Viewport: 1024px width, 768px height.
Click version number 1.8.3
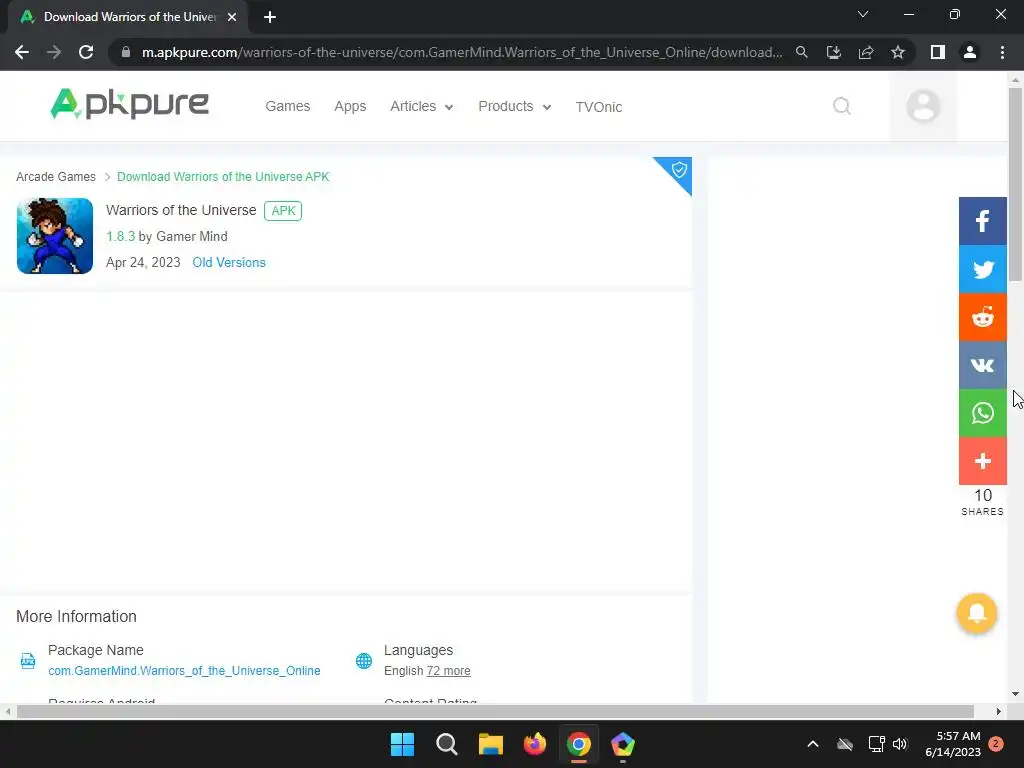120,236
